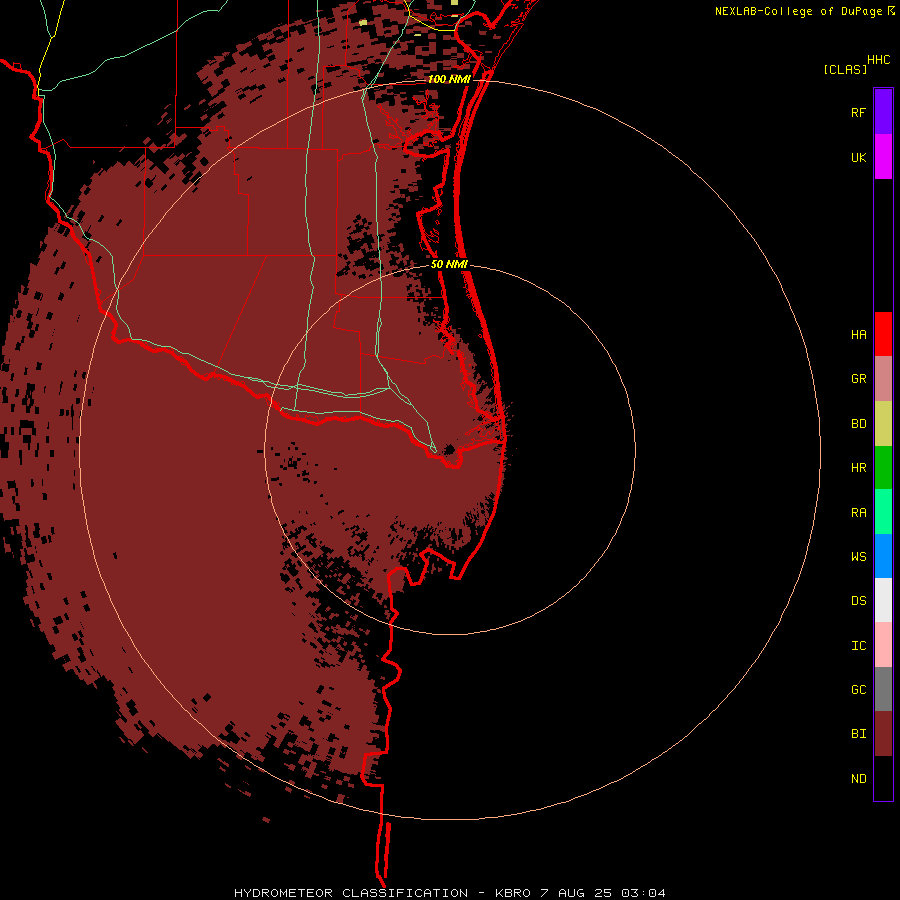Click the HA legend label
The width and height of the screenshot is (900, 900).
(x=858, y=334)
